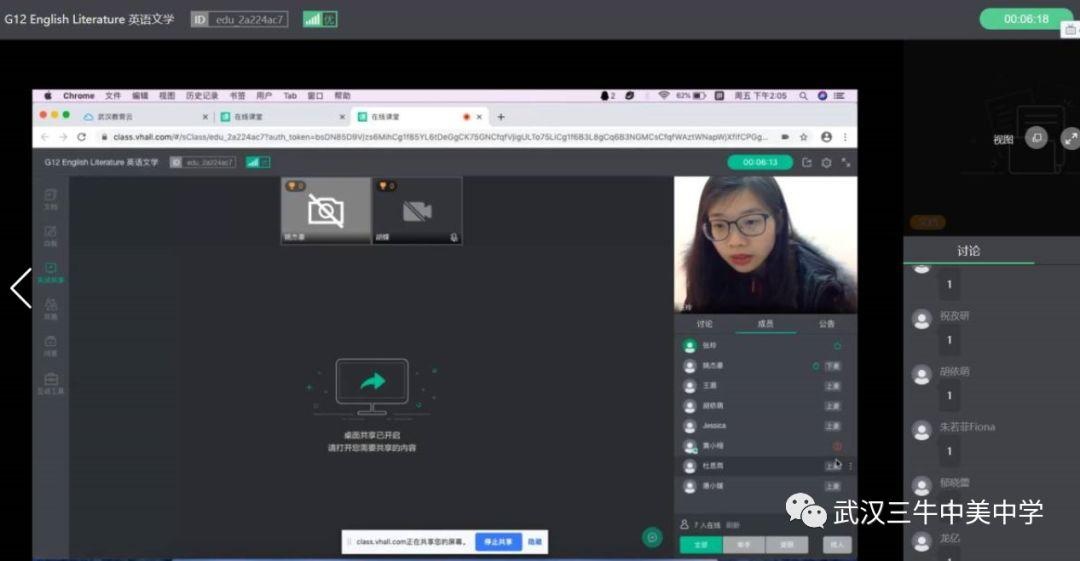Bookmark the page with the star icon

tap(804, 137)
